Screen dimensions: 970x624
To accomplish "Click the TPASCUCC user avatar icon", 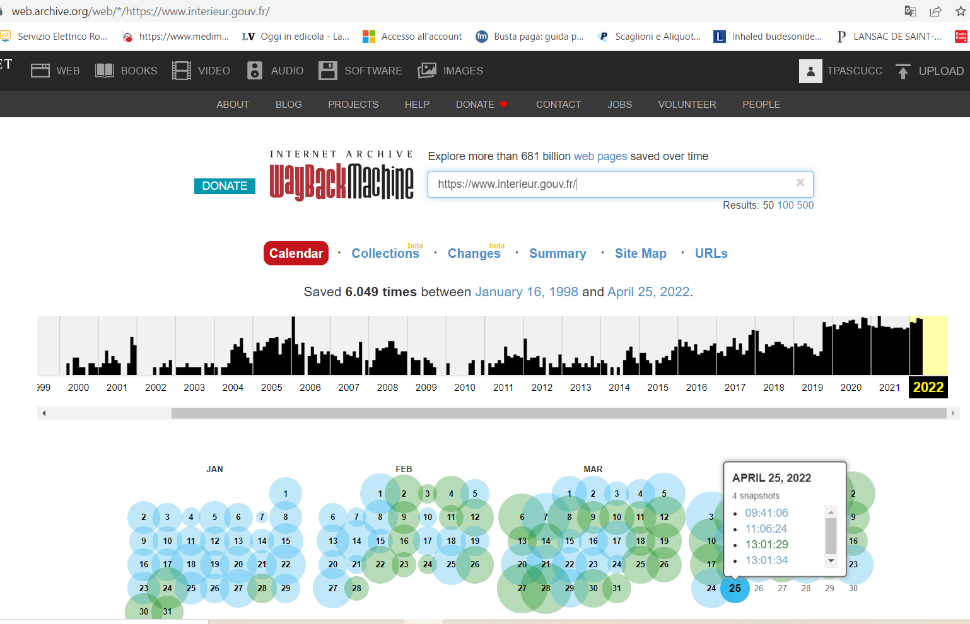I will coord(810,71).
